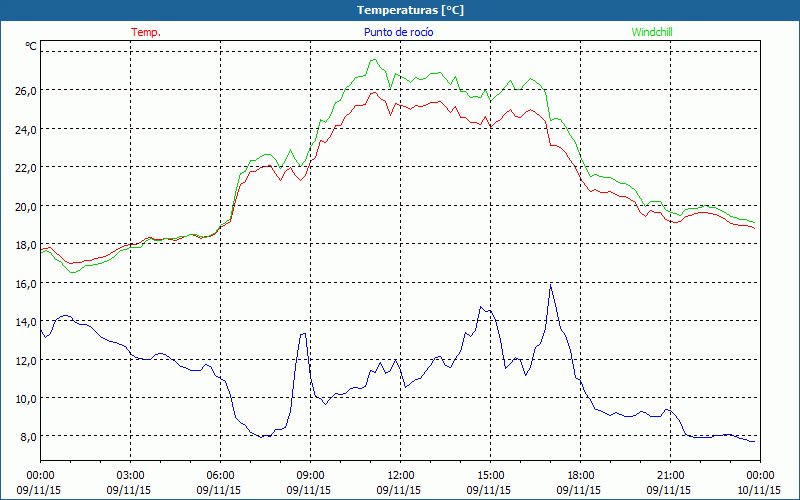Image resolution: width=800 pixels, height=500 pixels.
Task: Click the 16,0 y-axis label
Action: 26,283
